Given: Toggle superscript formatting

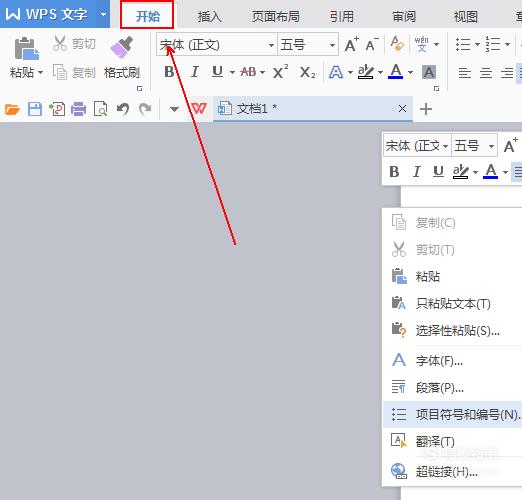Looking at the screenshot, I should click(280, 72).
